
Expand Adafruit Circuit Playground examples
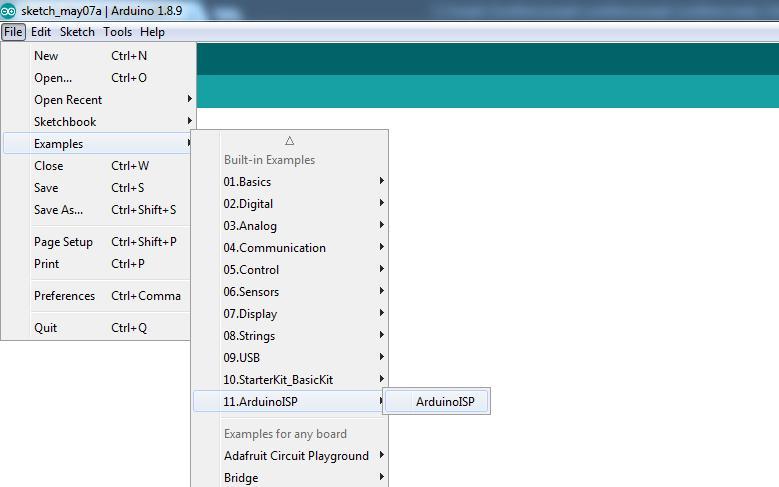(290, 455)
